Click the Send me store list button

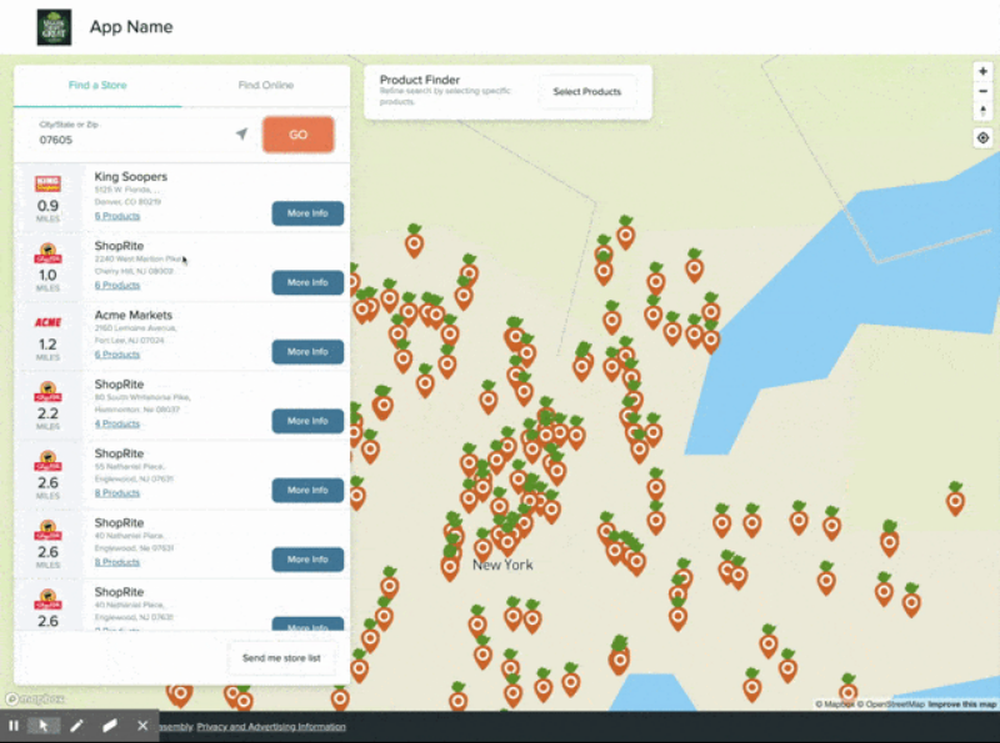(281, 658)
